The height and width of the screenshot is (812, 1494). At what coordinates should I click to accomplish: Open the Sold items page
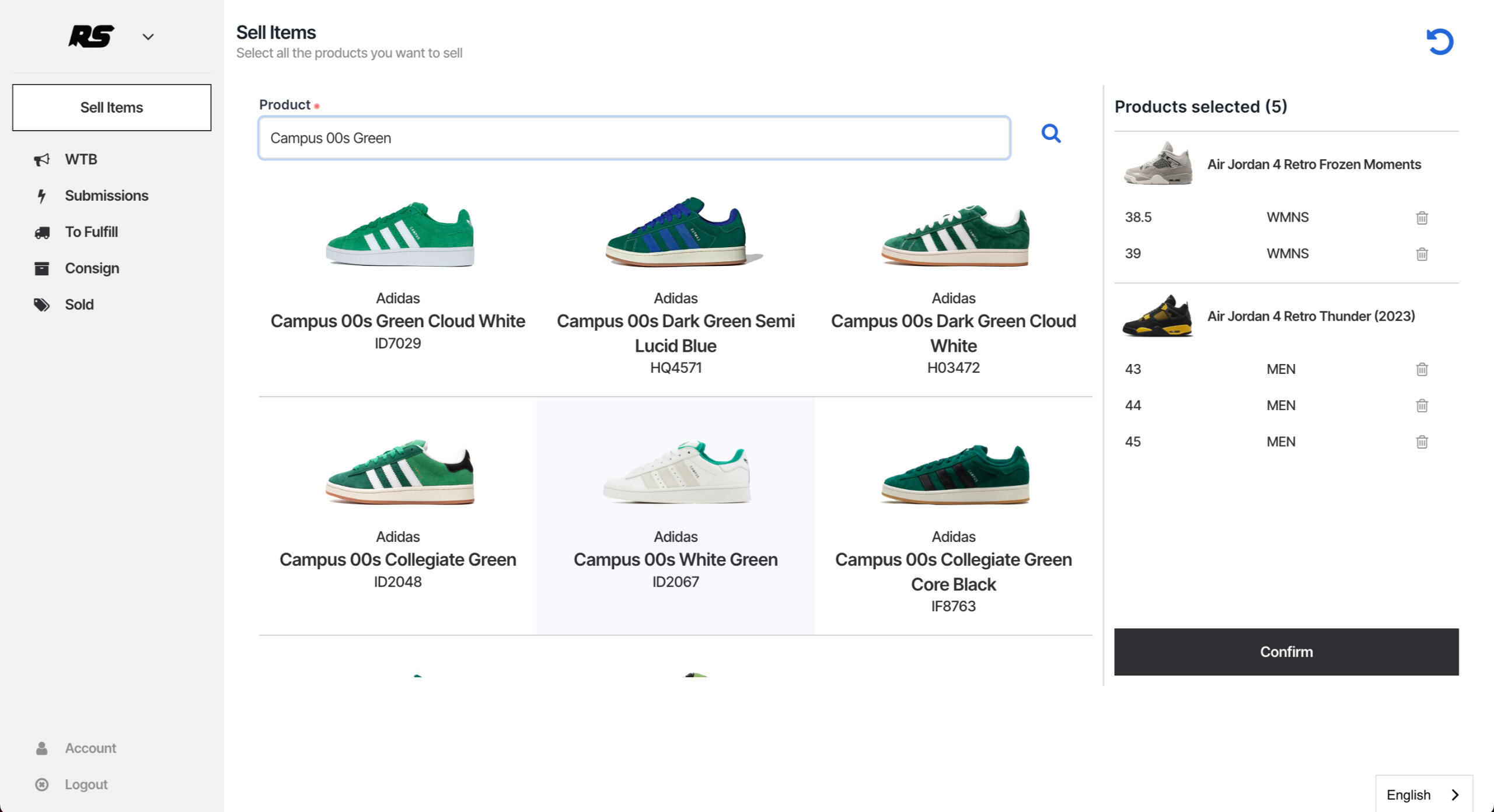pos(79,304)
